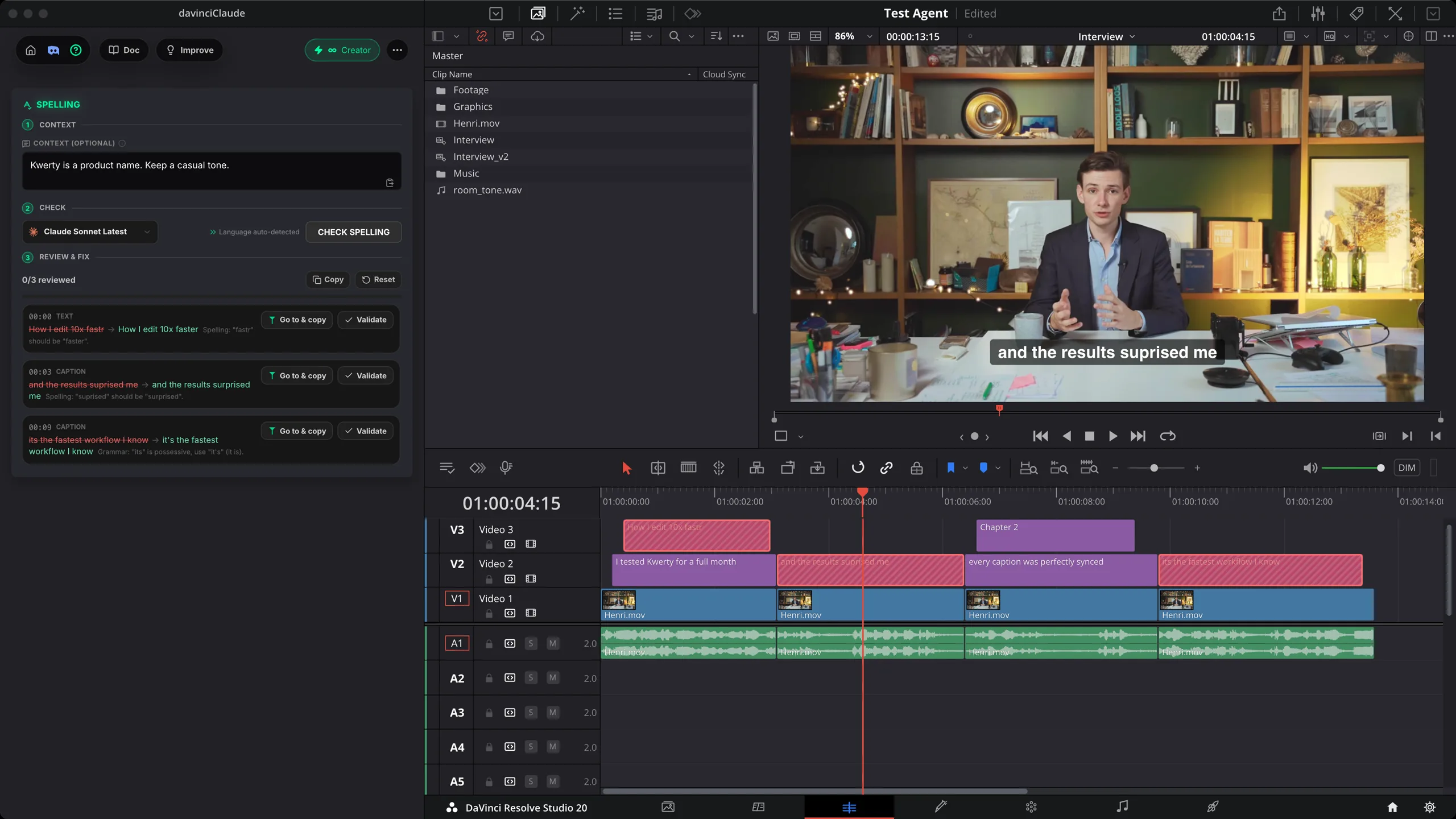This screenshot has height=819, width=1456.
Task: Open the Deliver rocket page
Action: tap(1212, 806)
